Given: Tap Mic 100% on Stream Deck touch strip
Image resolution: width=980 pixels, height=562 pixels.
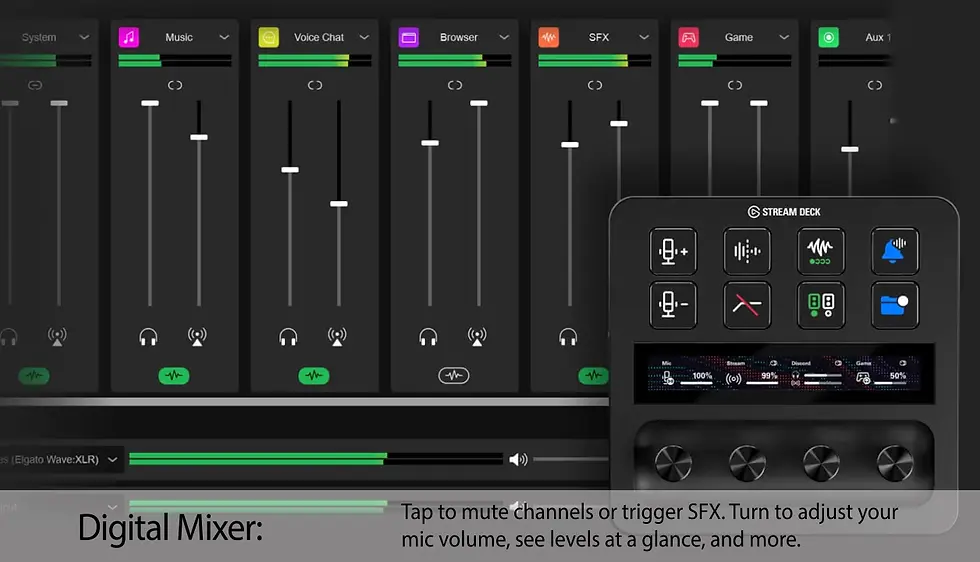Looking at the screenshot, I should 688,374.
